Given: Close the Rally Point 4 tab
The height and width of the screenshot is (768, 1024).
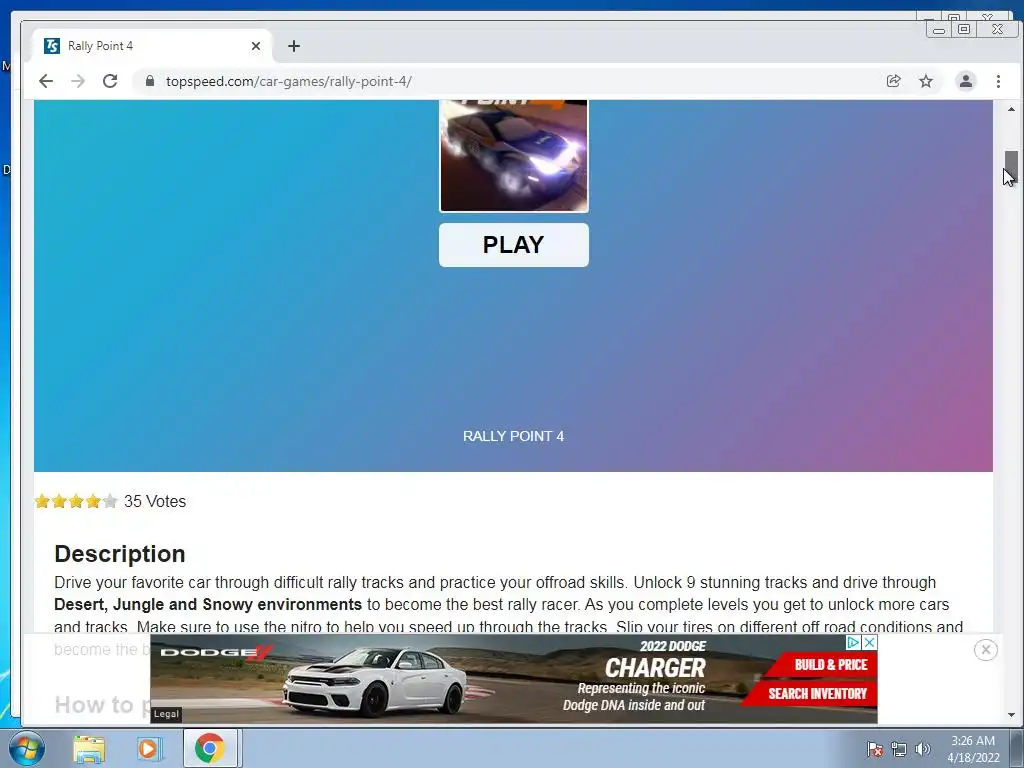Looking at the screenshot, I should (x=256, y=46).
